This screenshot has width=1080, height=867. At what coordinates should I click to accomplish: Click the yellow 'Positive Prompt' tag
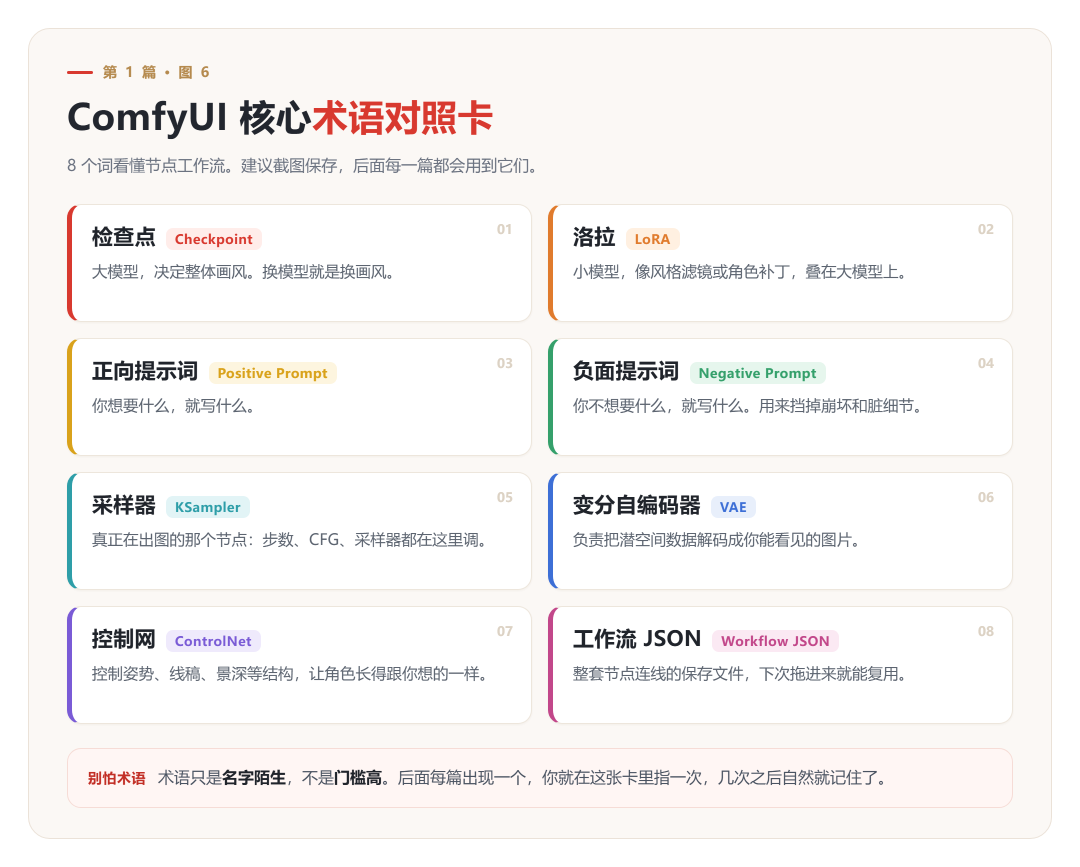[272, 373]
